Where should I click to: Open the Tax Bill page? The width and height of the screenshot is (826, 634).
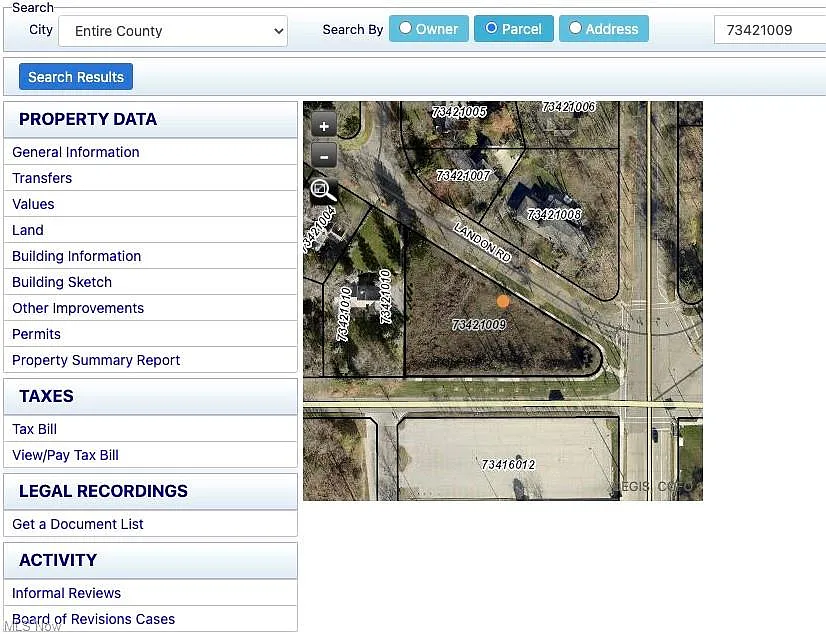[x=34, y=429]
